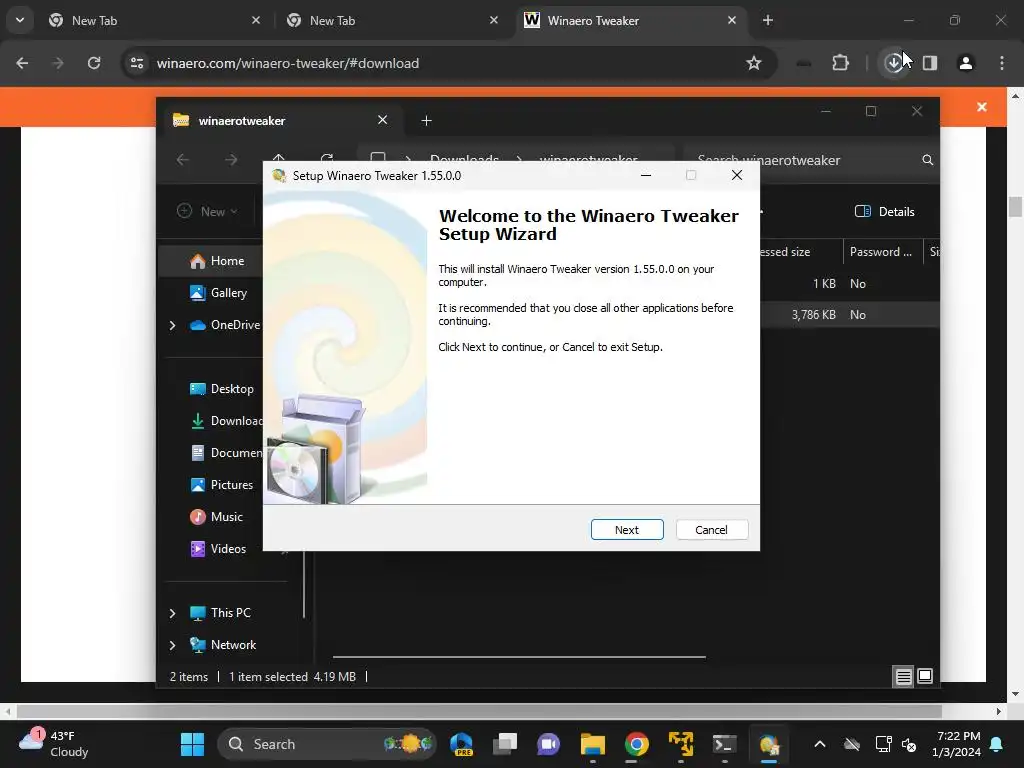Viewport: 1024px width, 768px height.
Task: Select Network in sidebar
Action: click(x=223, y=645)
